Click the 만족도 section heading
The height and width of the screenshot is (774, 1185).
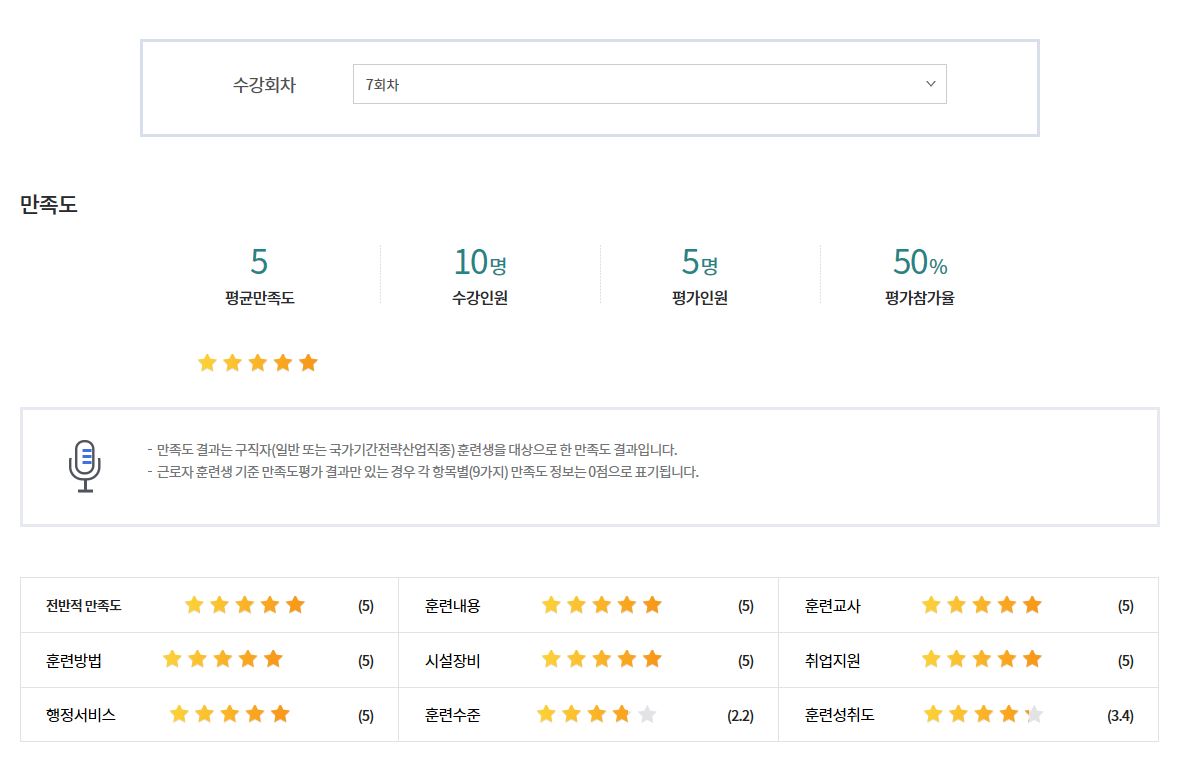tap(48, 205)
